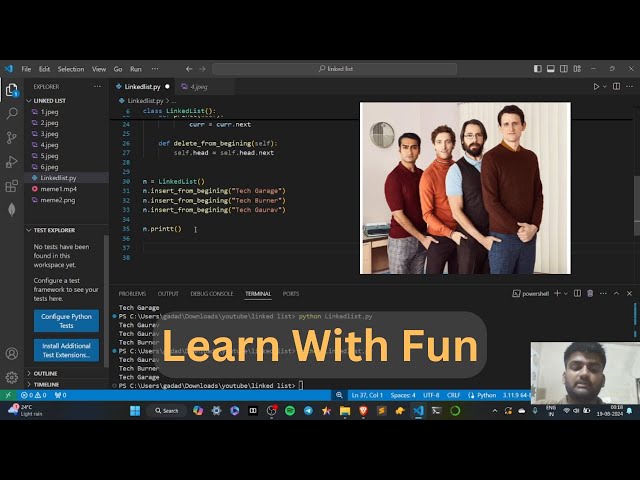Click the Windows taskbar Search box

click(167, 411)
